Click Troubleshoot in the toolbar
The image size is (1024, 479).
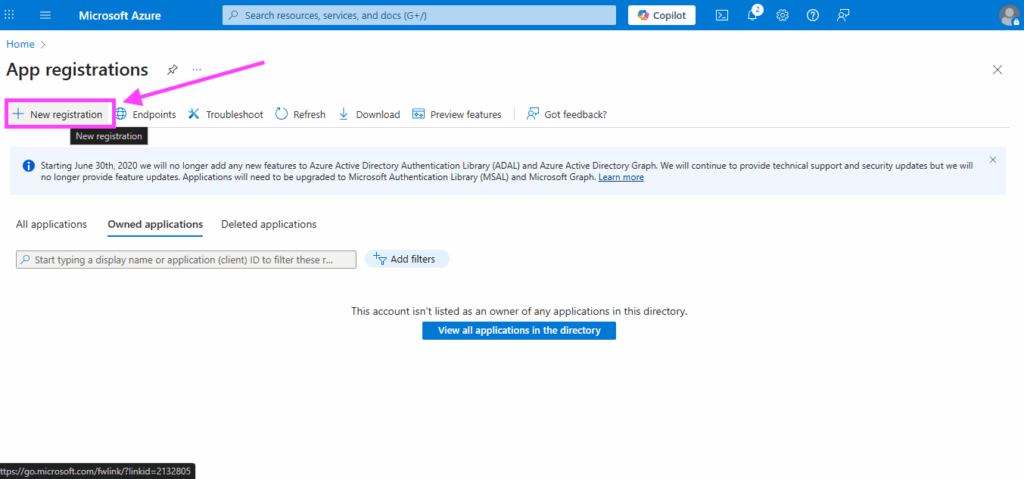(225, 114)
